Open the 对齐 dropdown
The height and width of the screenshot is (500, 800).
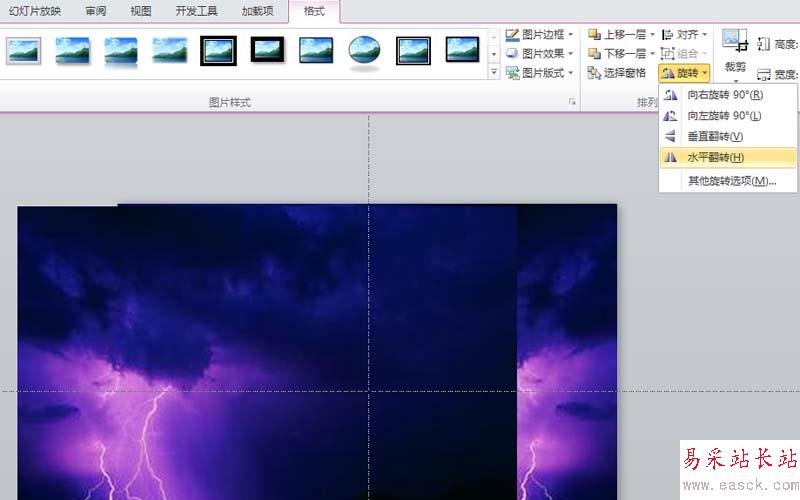(684, 35)
